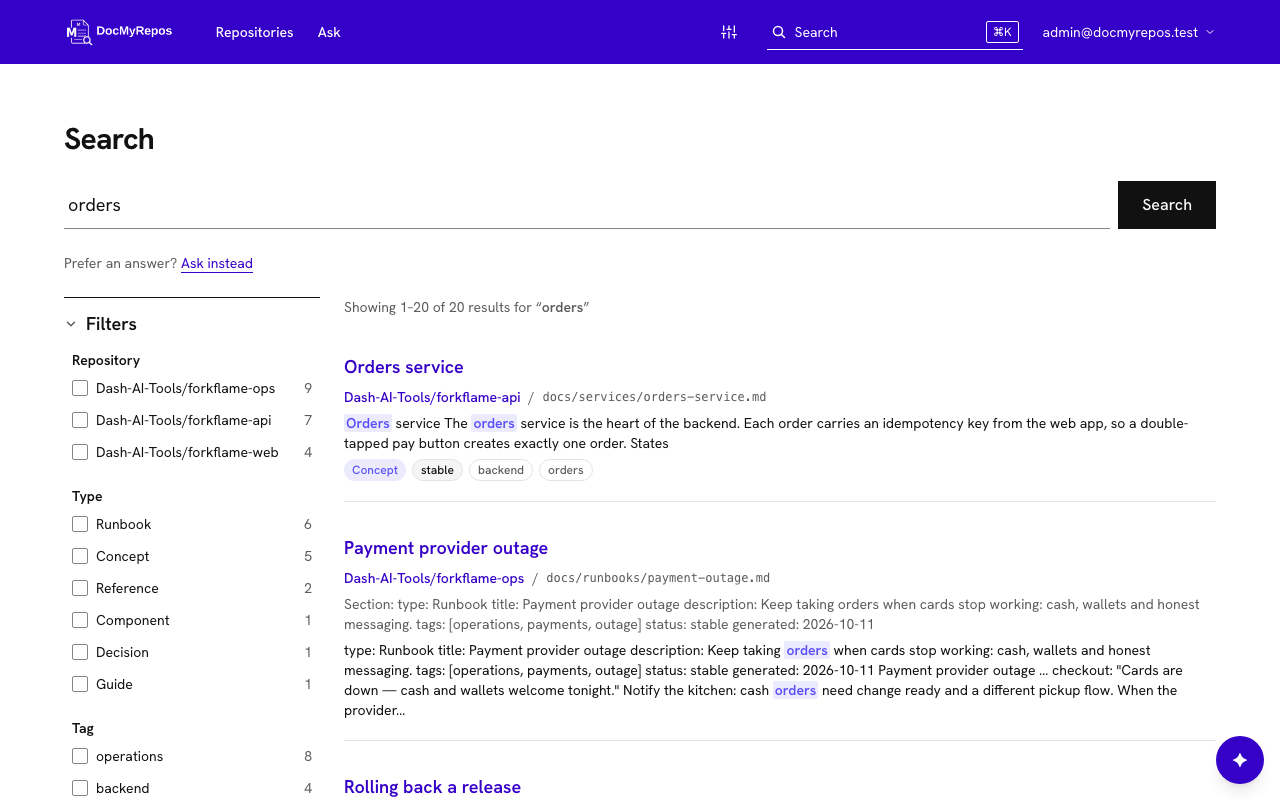The image size is (1280, 800).
Task: Open the sliders settings icon in header
Action: (x=729, y=32)
